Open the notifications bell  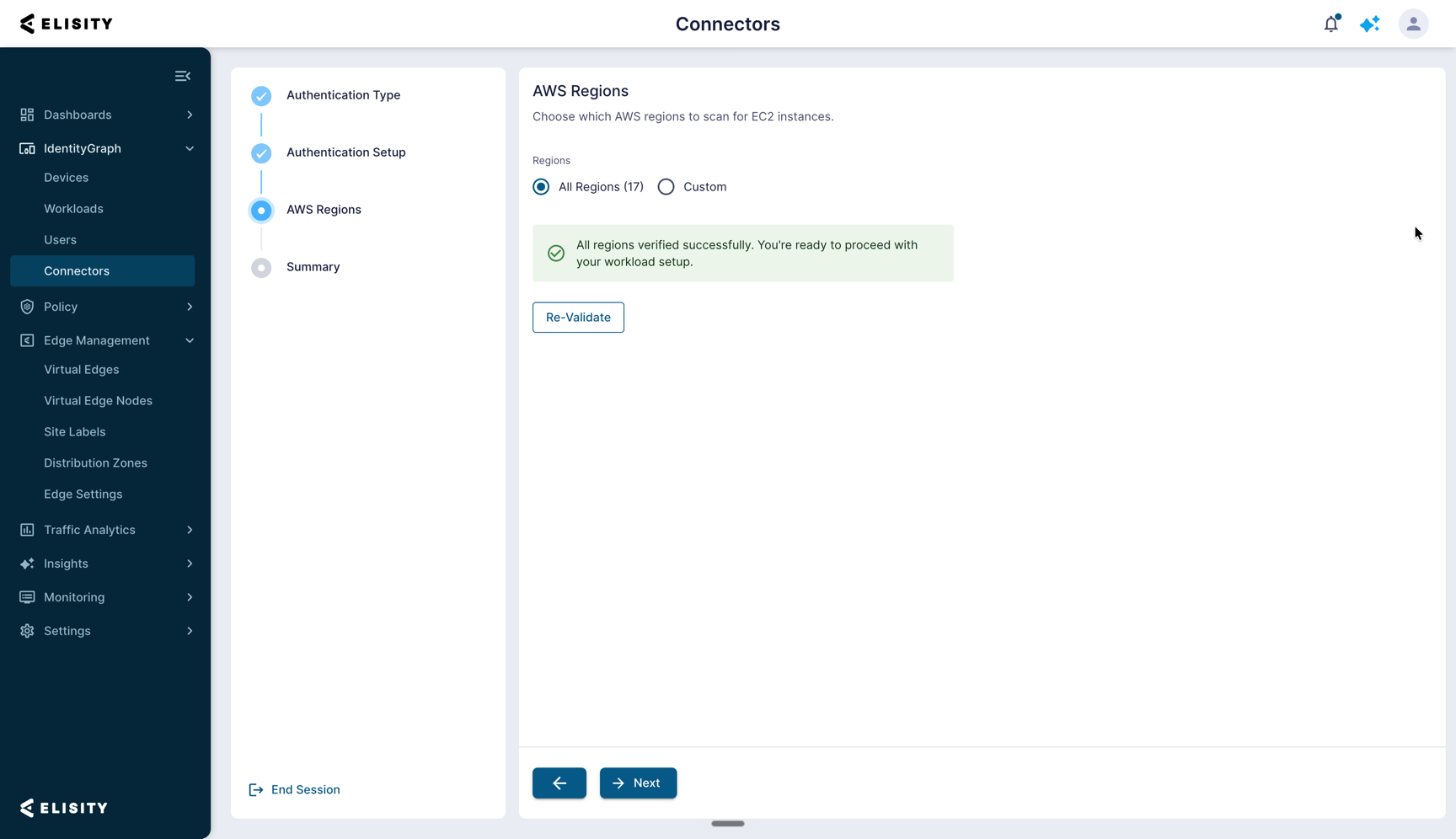pos(1331,24)
